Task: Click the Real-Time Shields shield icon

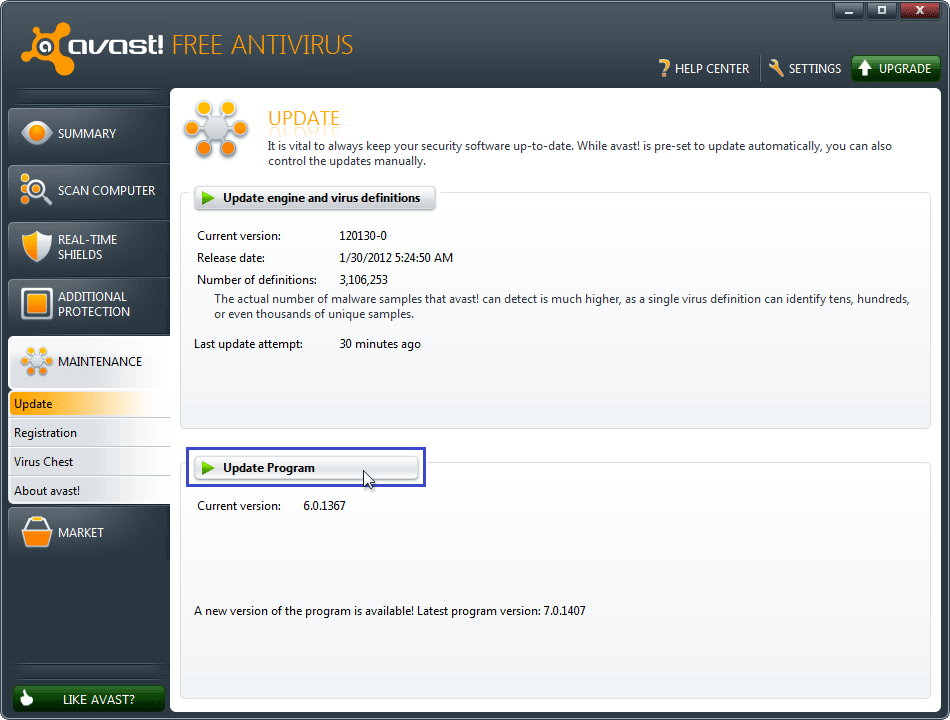Action: point(36,246)
